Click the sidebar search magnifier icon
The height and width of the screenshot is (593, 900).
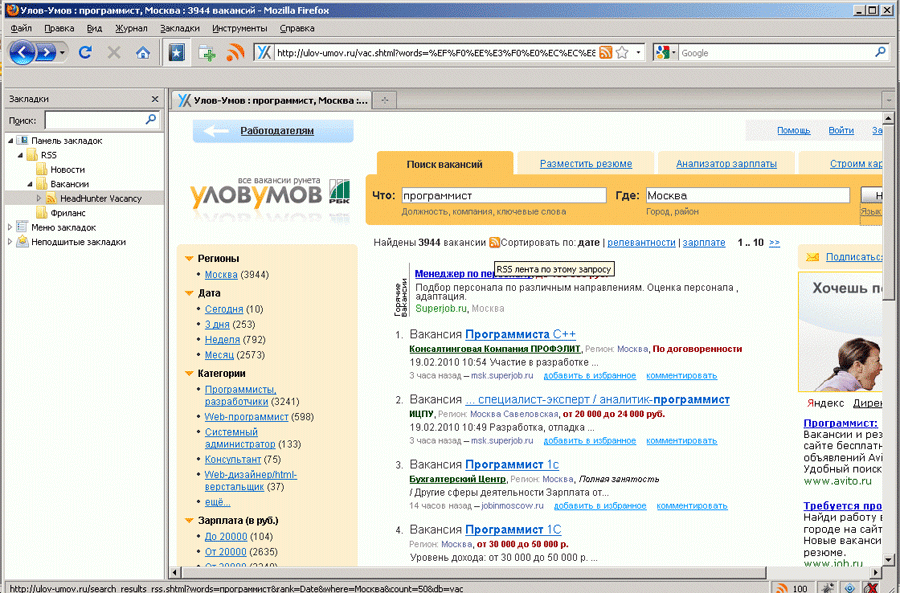pos(150,119)
